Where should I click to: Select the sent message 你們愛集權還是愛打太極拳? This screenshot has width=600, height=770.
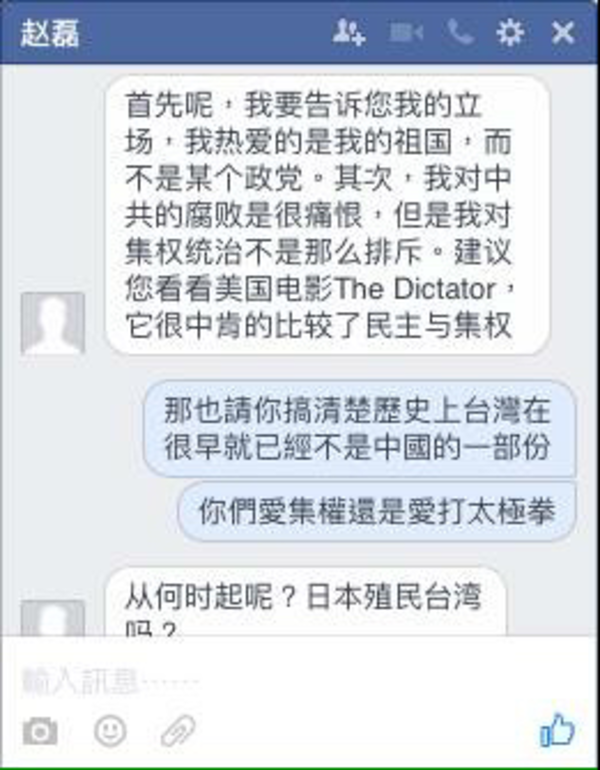coord(377,511)
